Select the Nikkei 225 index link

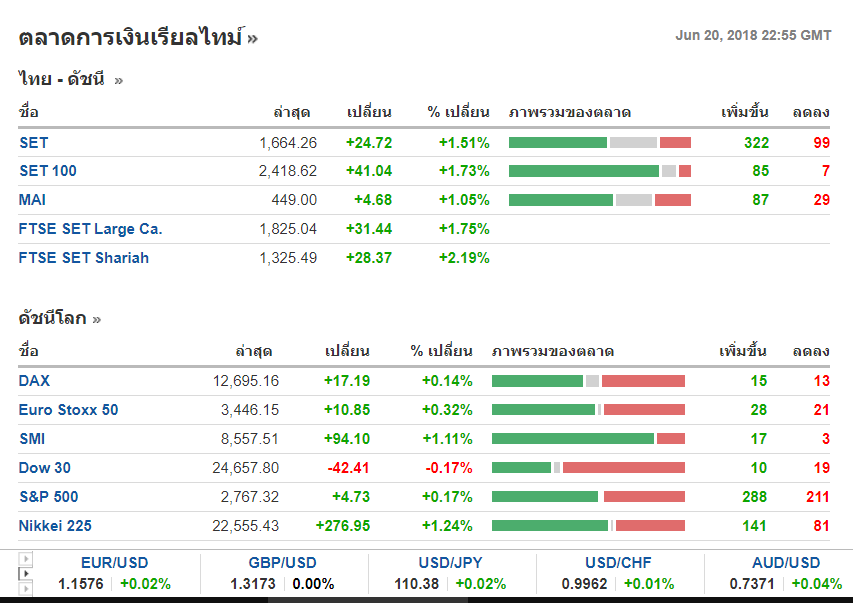[x=55, y=526]
